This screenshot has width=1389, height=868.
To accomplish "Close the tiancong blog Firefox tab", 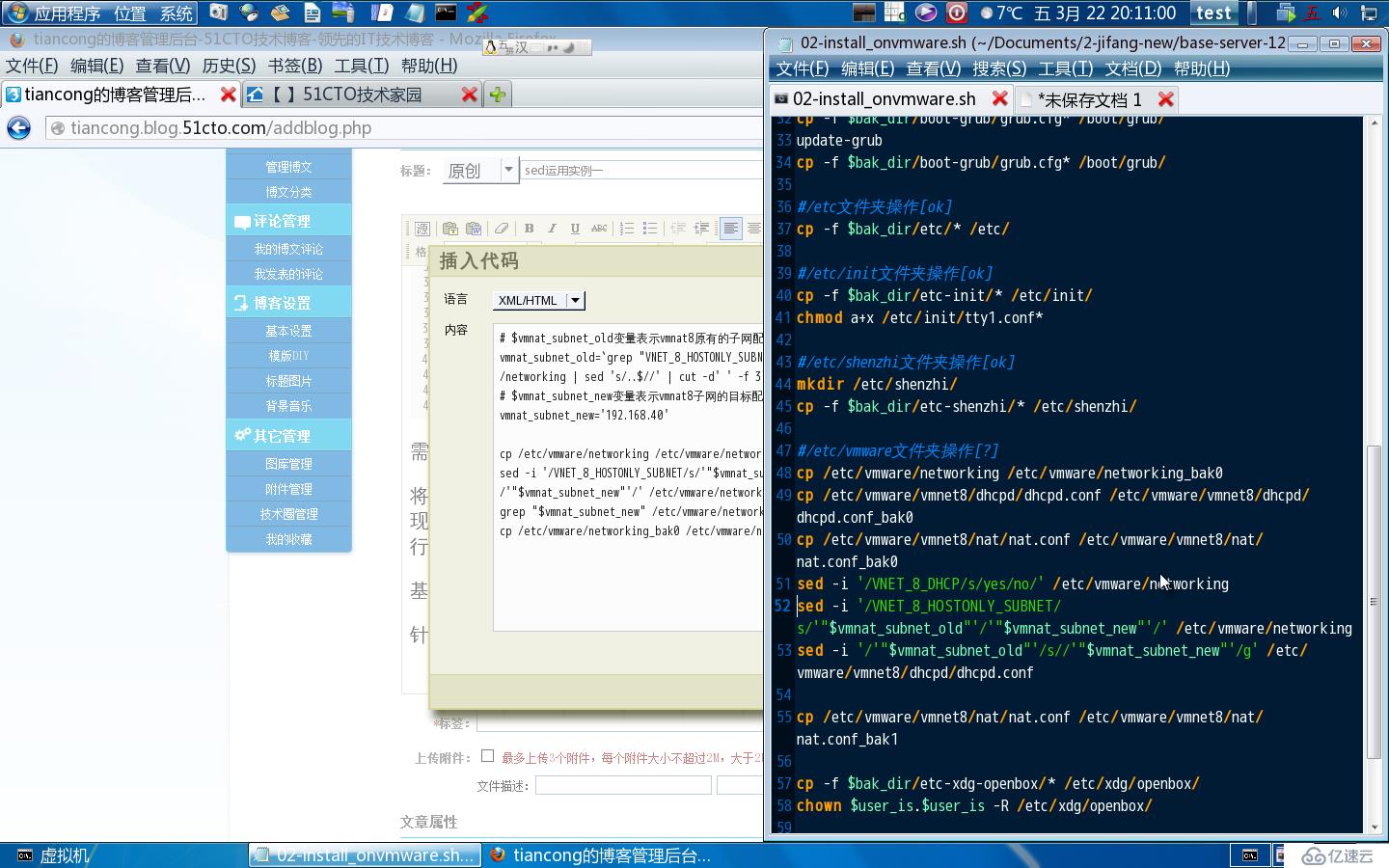I will click(228, 95).
